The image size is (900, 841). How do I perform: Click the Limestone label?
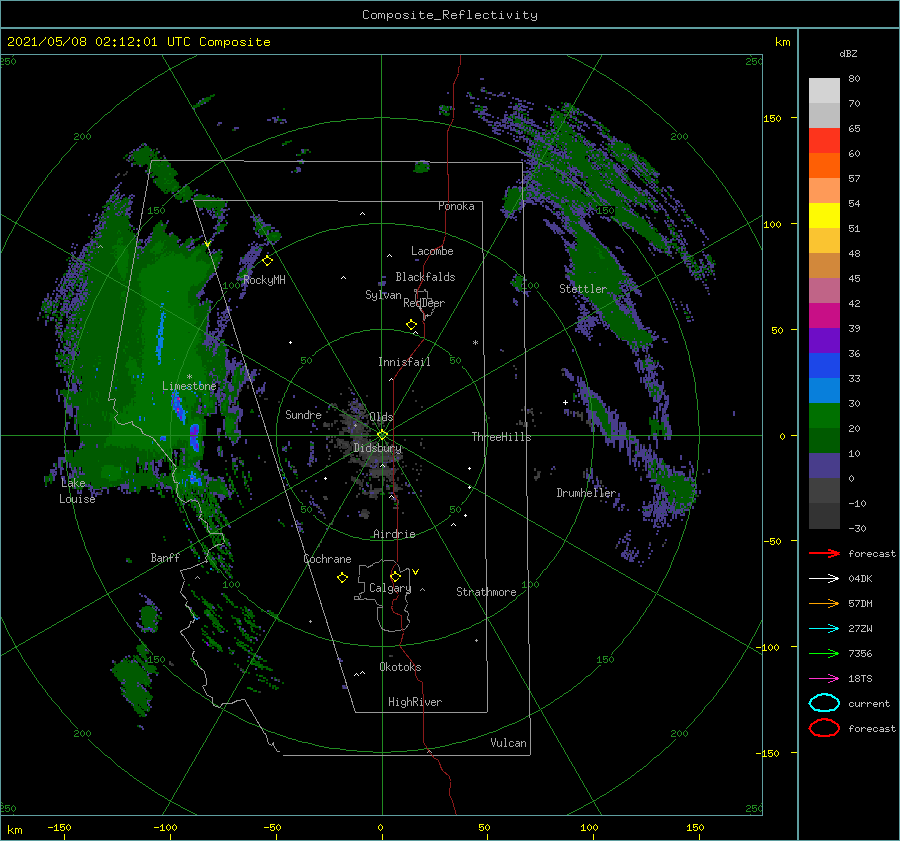(189, 386)
